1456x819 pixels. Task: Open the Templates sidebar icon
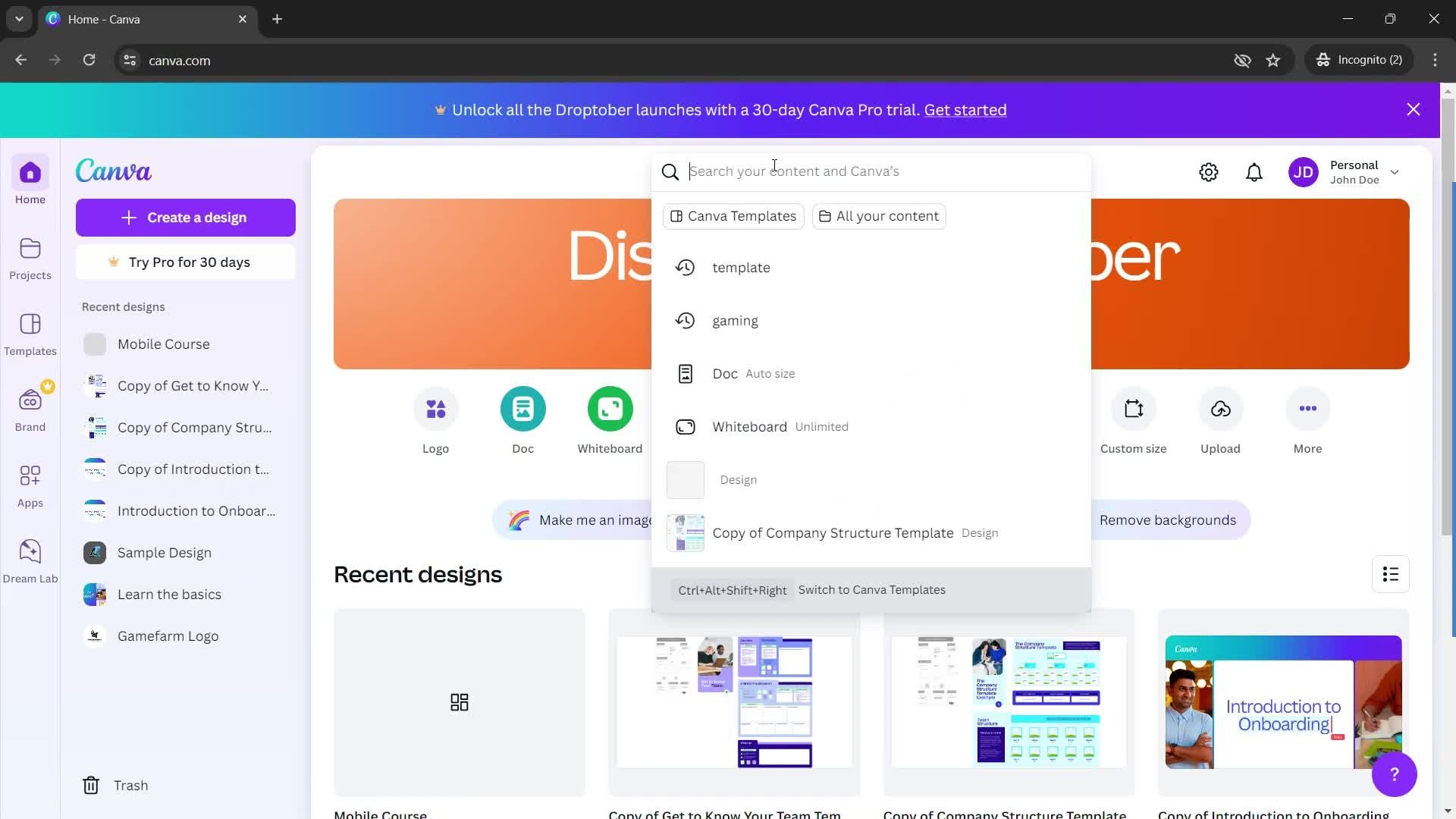(x=30, y=334)
